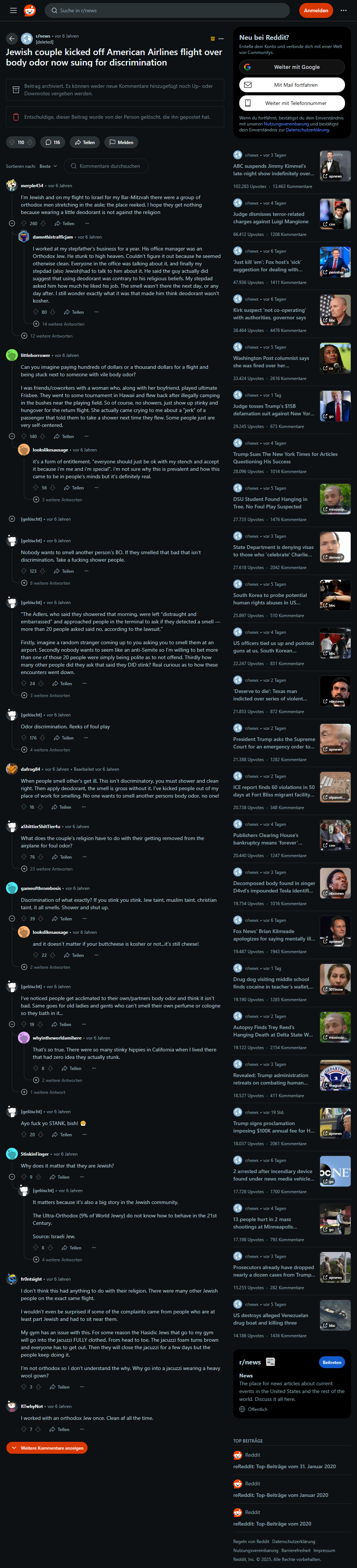Click the Reddit logo home icon

tap(30, 10)
